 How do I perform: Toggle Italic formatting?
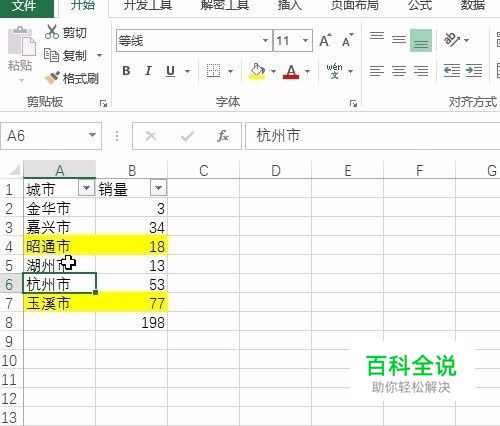click(x=148, y=71)
